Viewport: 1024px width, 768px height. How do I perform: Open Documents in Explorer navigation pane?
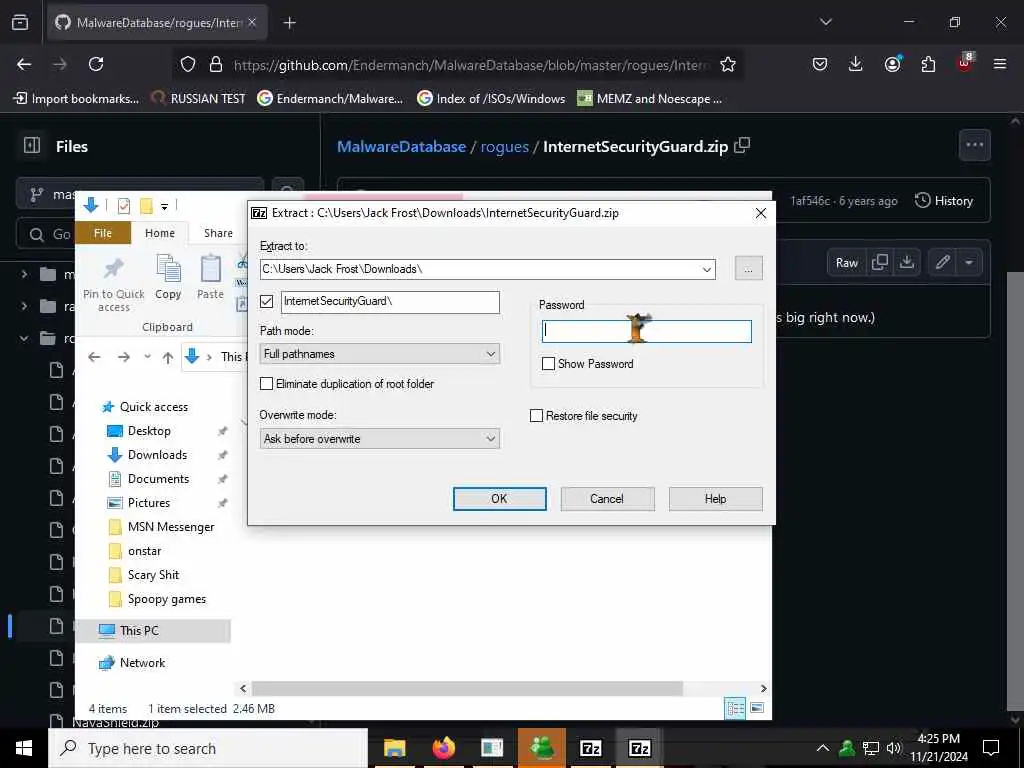(158, 479)
